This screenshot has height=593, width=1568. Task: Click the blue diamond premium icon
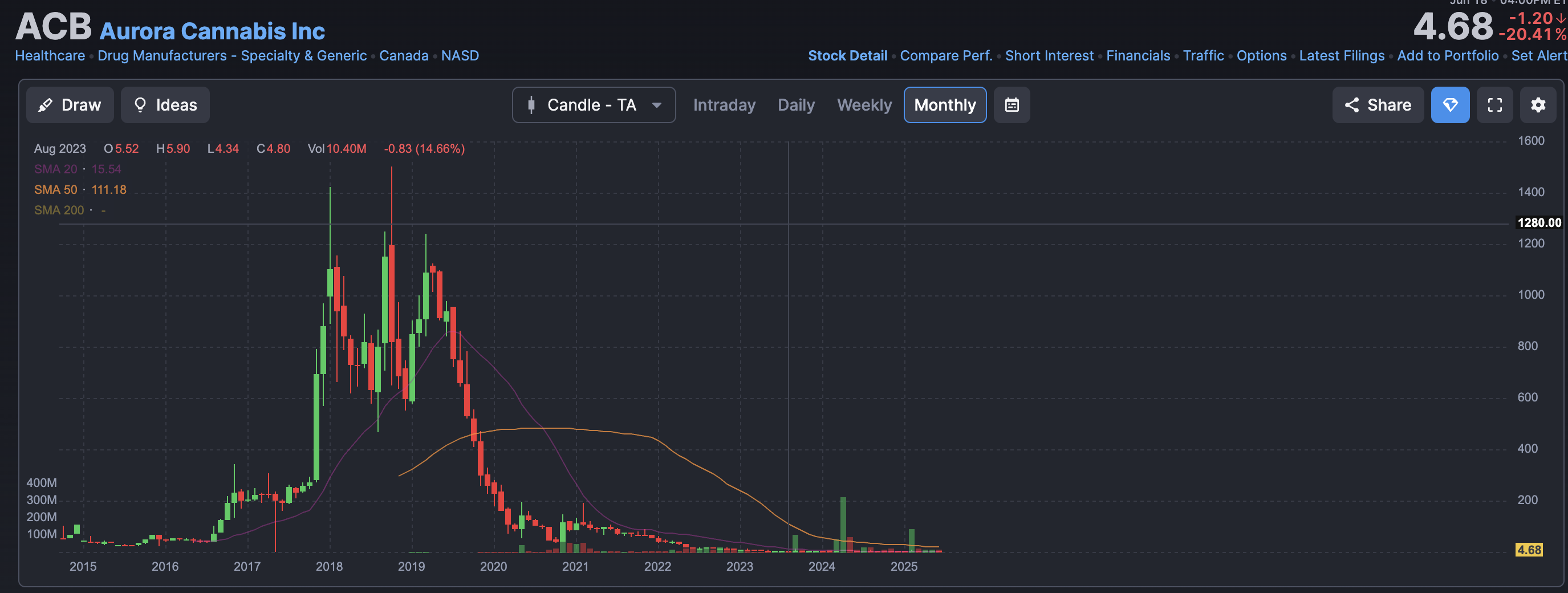[1450, 105]
